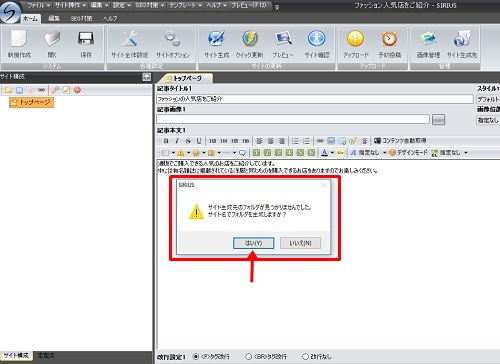This screenshot has width=500, height=364.
Task: Open the 画像位置 指定なし dropdown
Action: point(488,120)
